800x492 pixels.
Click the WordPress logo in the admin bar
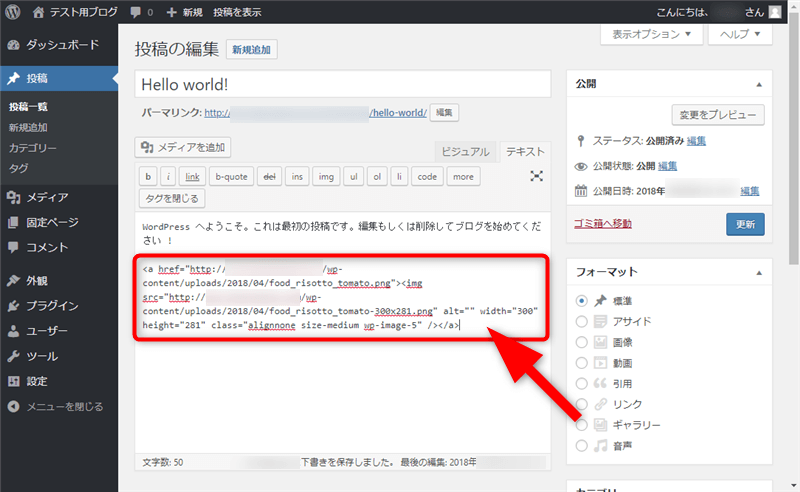coord(13,12)
